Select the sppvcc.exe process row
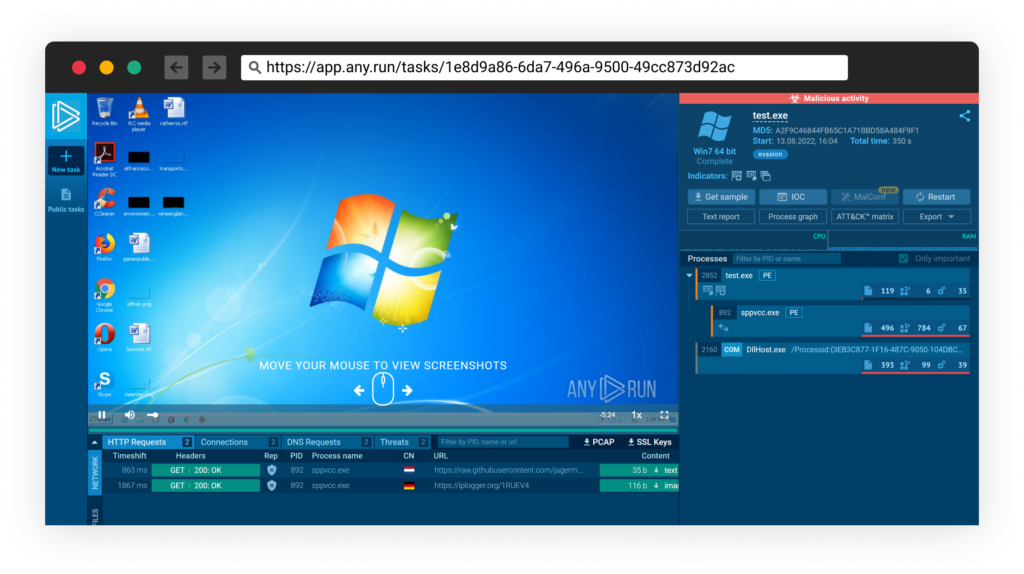 click(841, 320)
